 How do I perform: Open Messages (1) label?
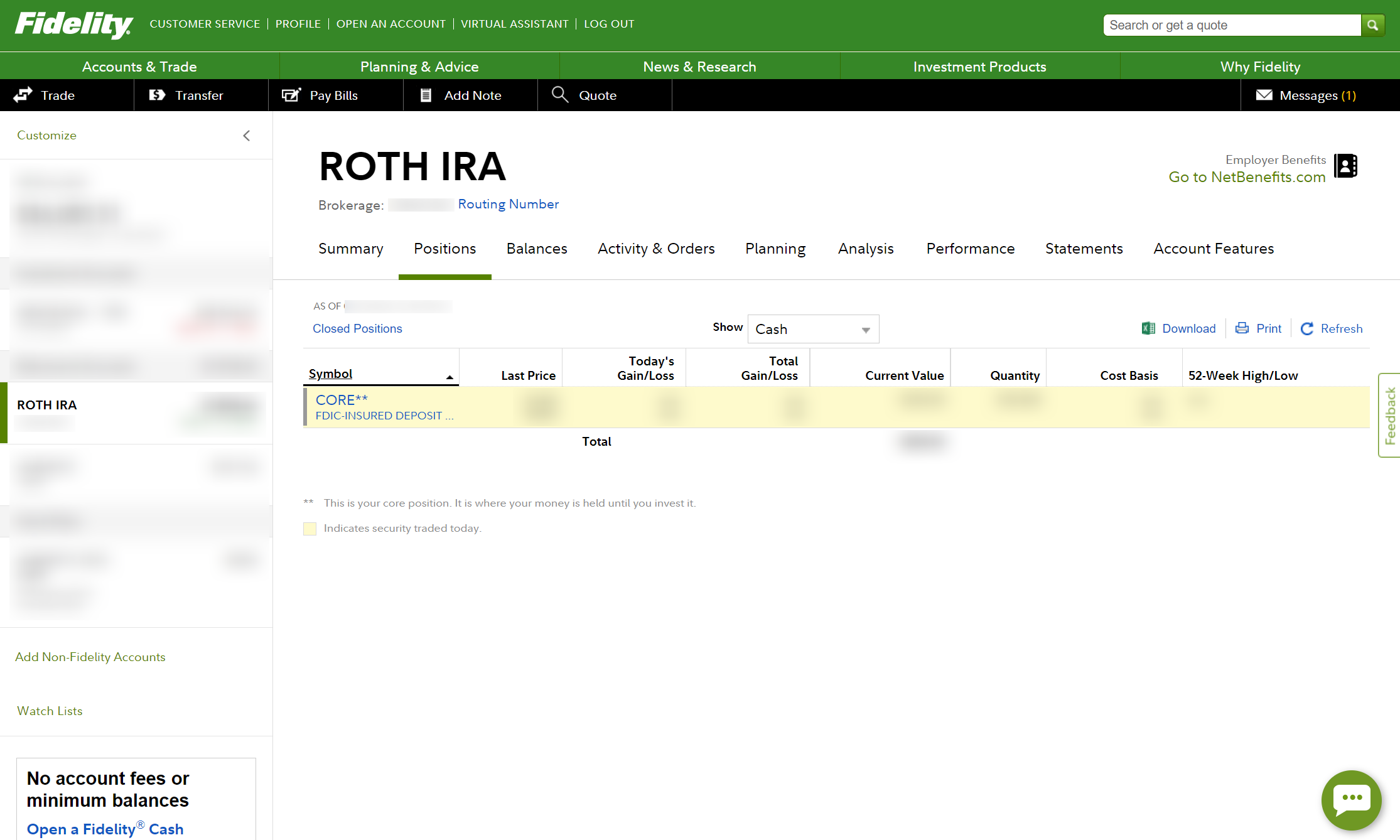[1318, 95]
